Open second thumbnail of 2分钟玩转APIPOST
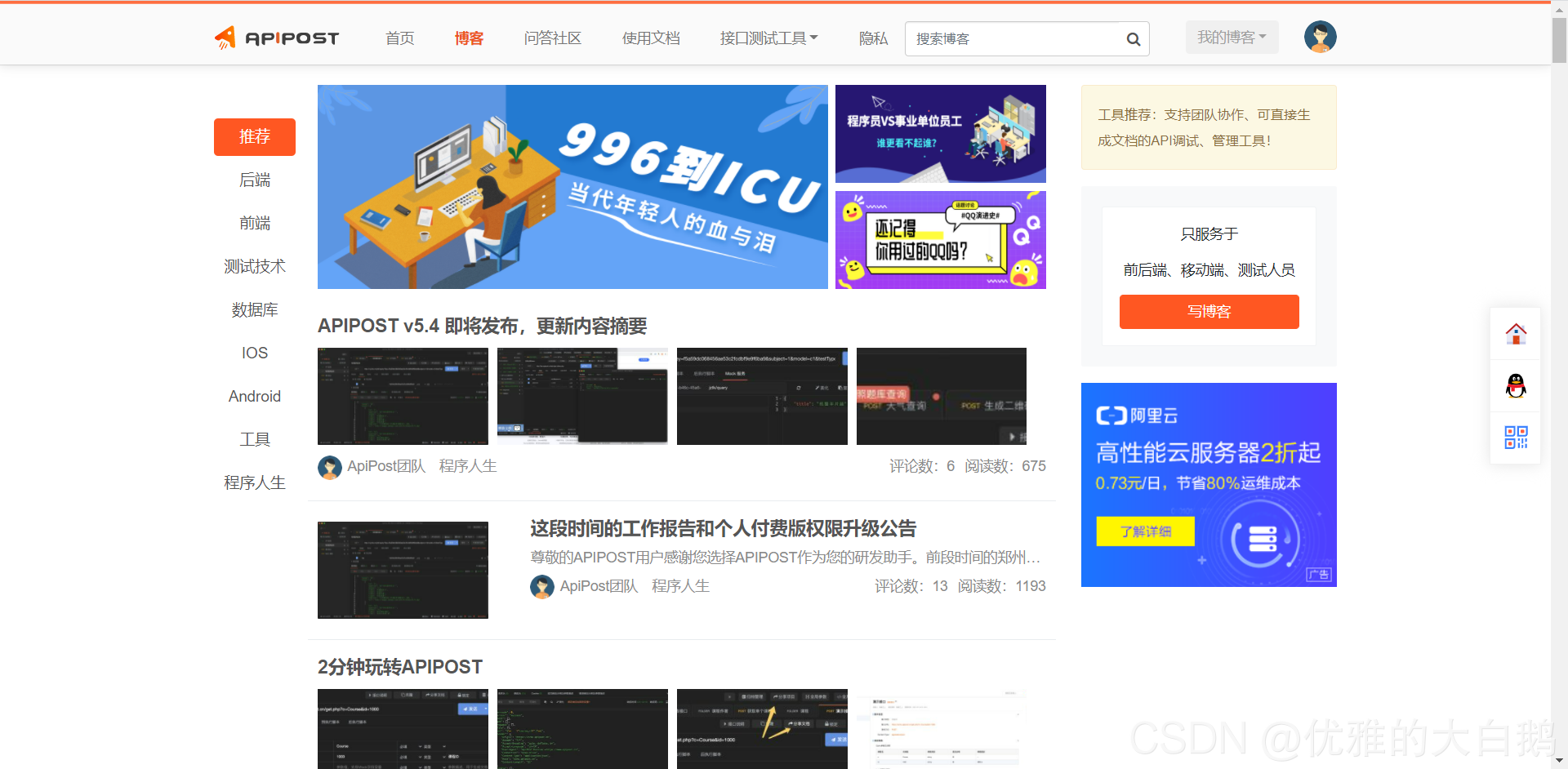 [x=582, y=729]
